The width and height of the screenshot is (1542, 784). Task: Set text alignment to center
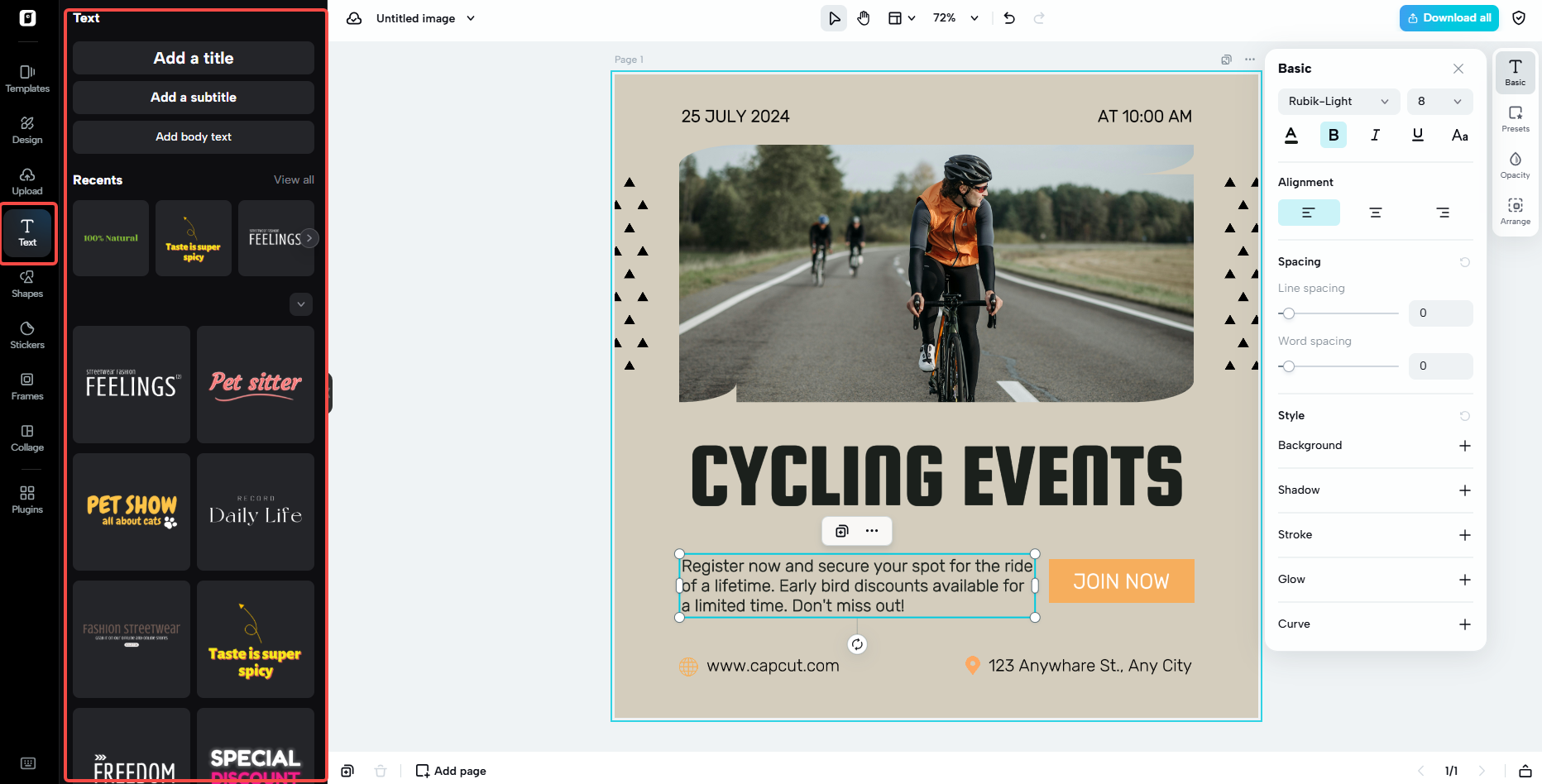coord(1376,213)
